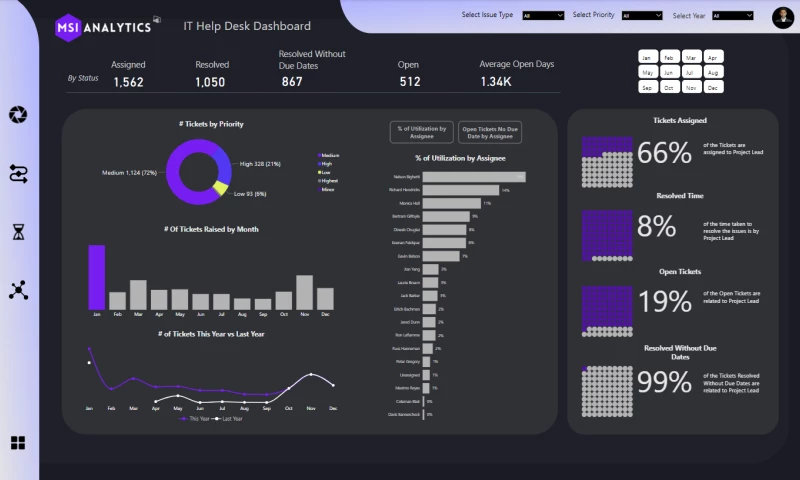Select the Sep month slicer tile
Viewport: 800px width, 480px height.
pos(647,87)
